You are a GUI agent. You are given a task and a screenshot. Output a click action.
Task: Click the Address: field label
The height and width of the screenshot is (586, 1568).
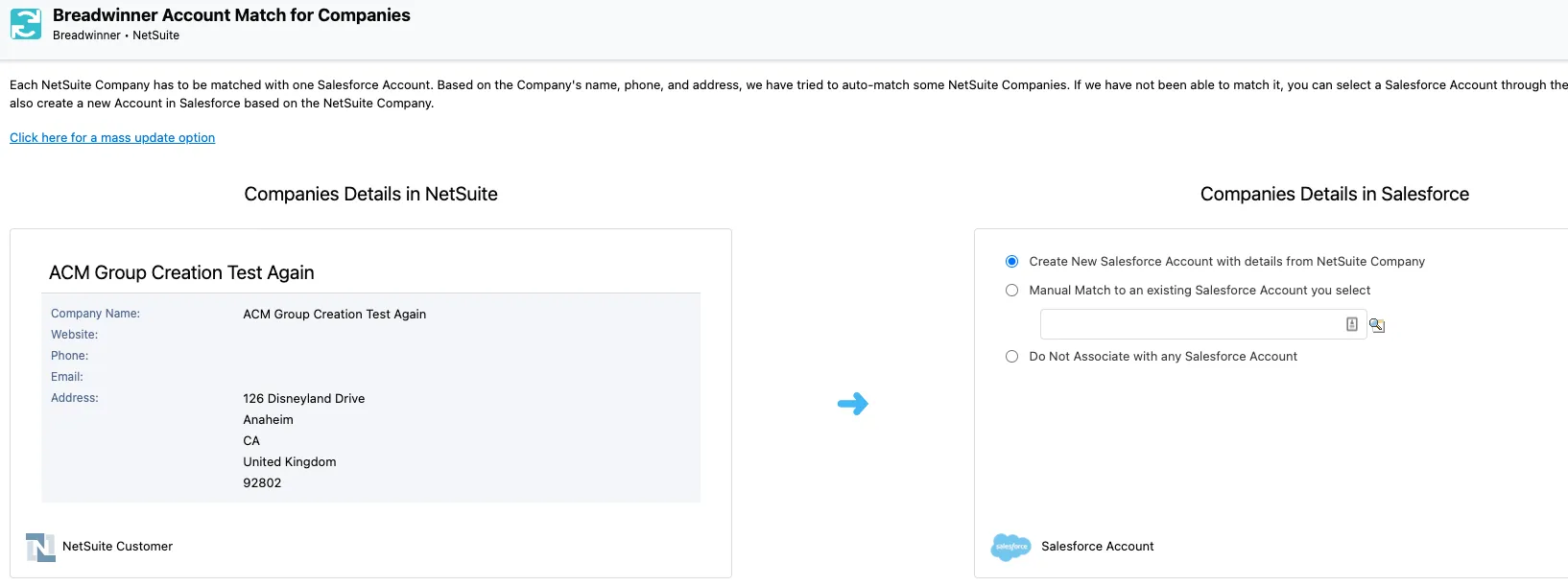(x=75, y=398)
